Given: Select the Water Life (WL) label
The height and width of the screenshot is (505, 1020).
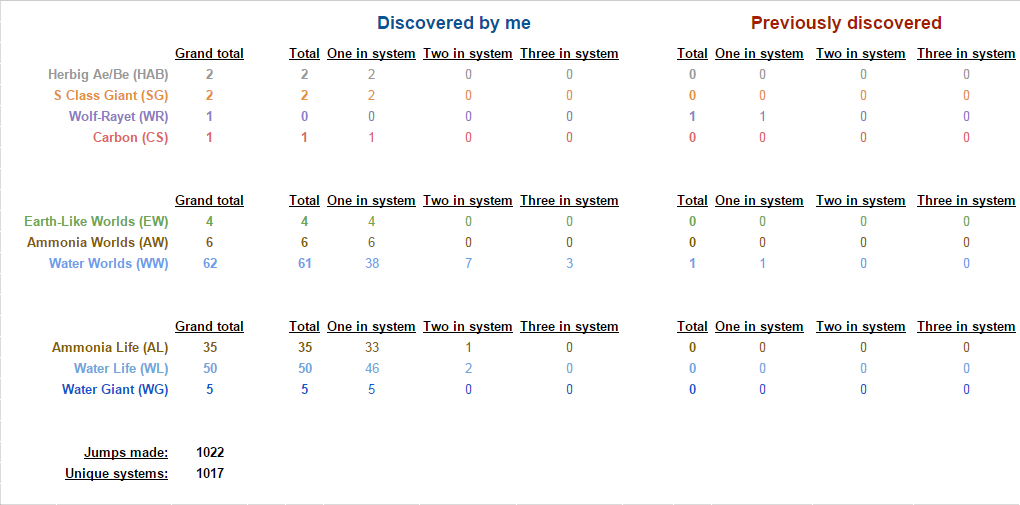Looking at the screenshot, I should [x=121, y=368].
